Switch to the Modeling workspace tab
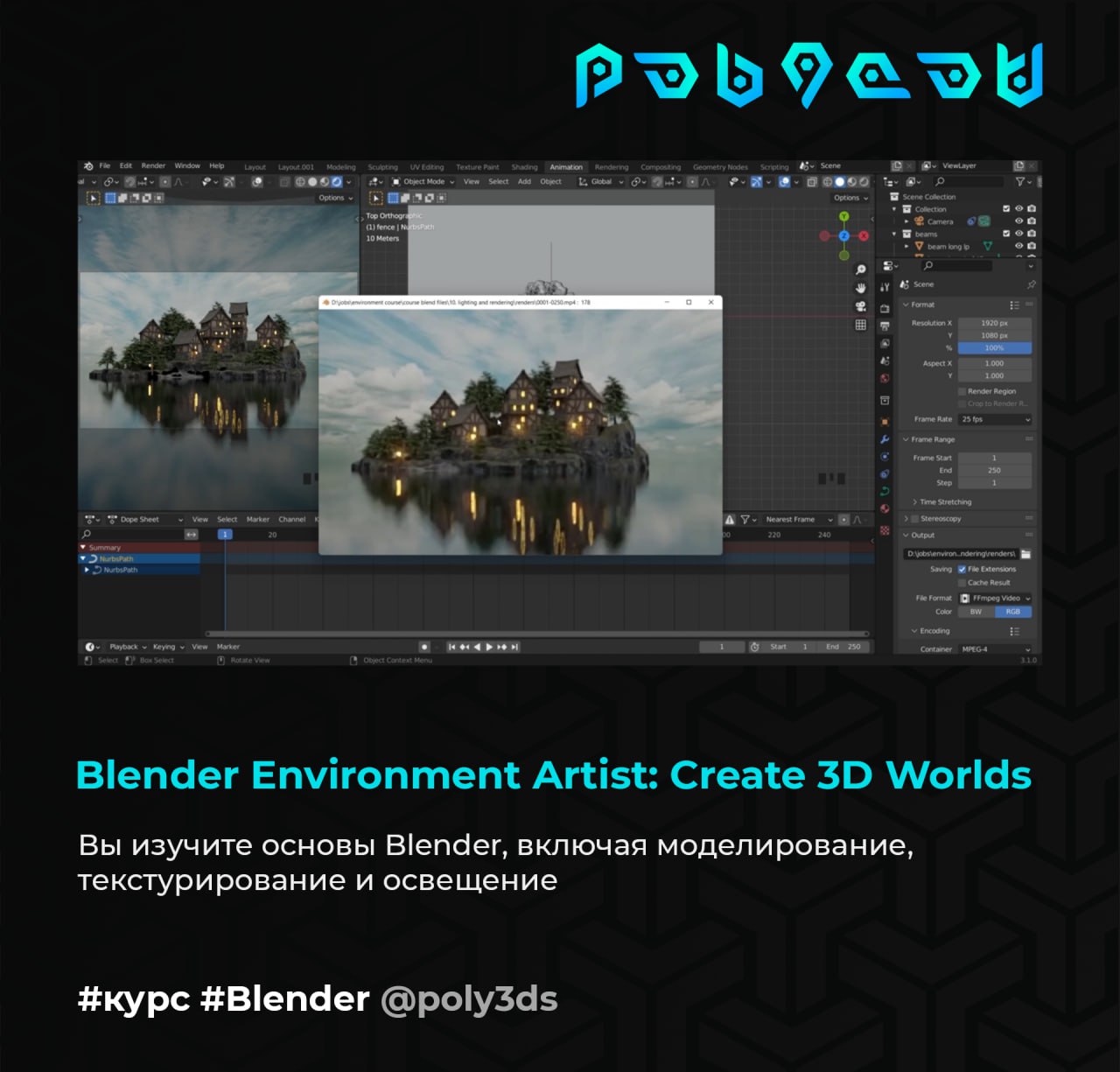This screenshot has height=1072, width=1120. pyautogui.click(x=341, y=167)
